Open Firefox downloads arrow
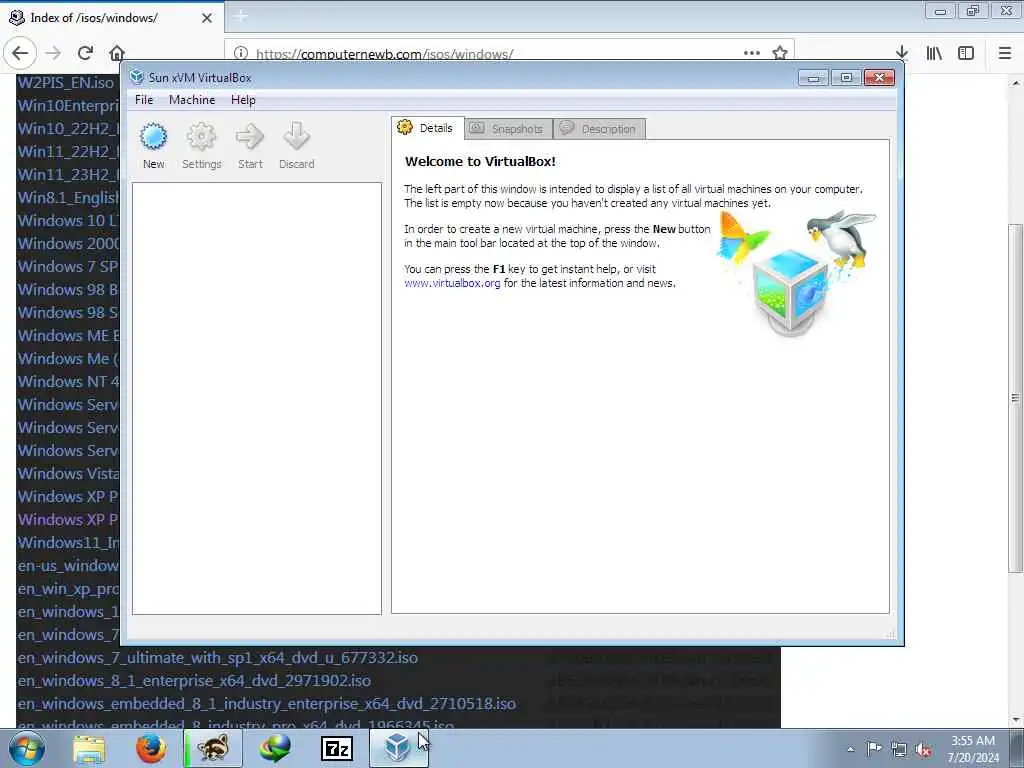 tap(902, 53)
